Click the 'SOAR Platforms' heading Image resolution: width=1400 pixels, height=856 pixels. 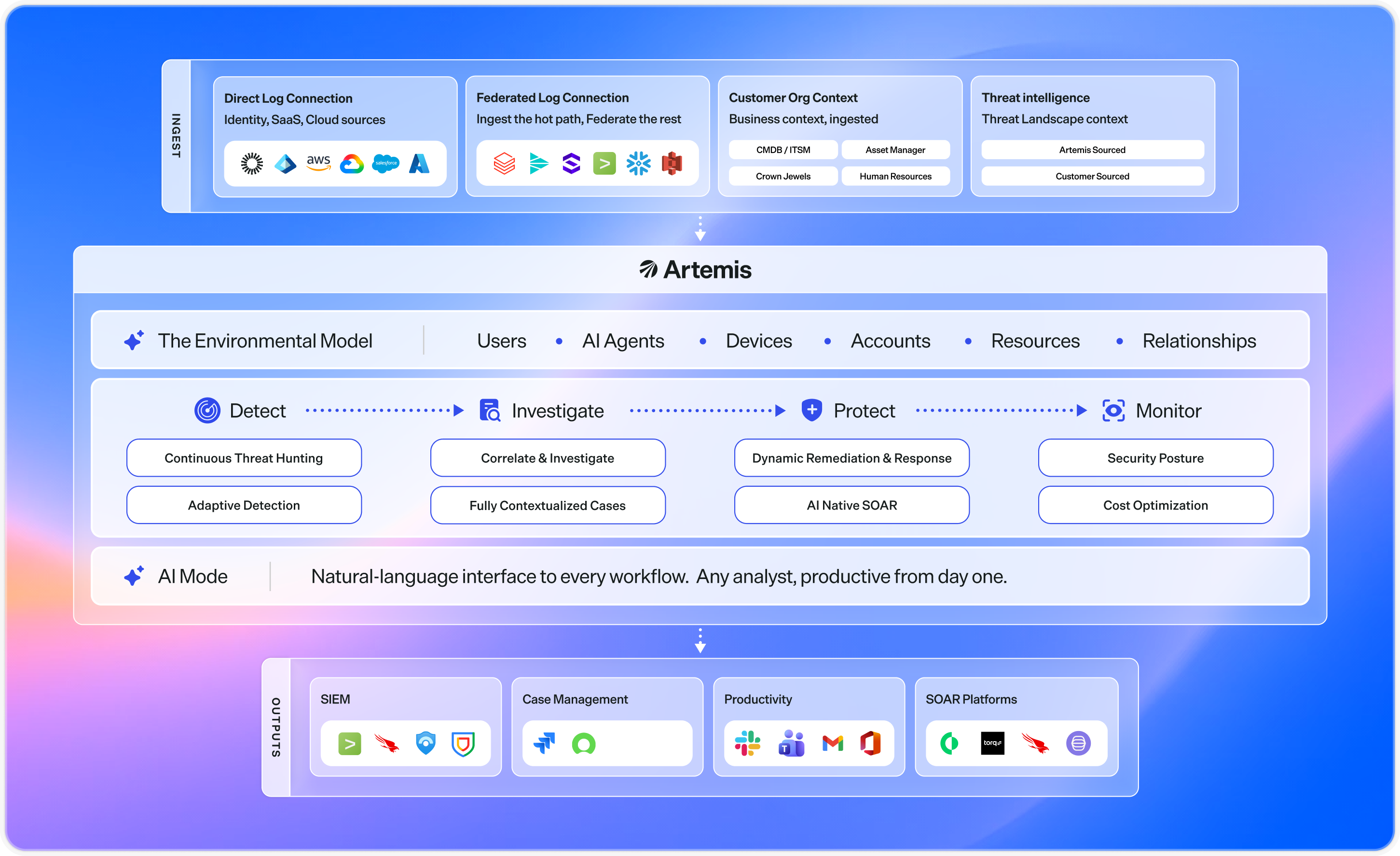971,699
